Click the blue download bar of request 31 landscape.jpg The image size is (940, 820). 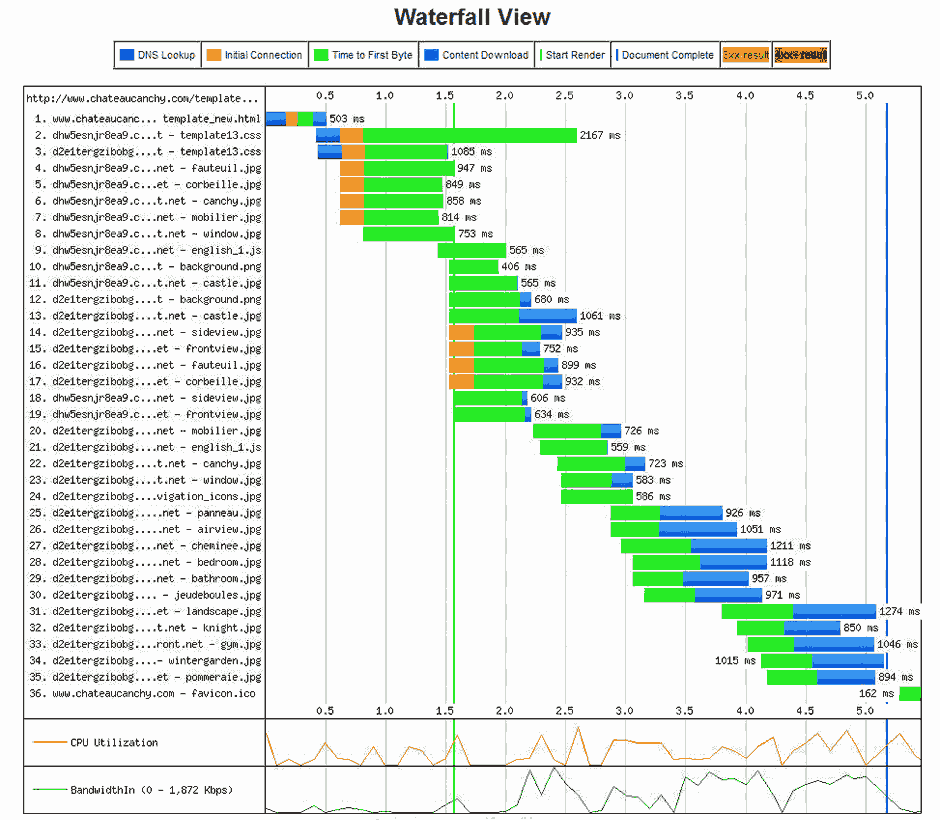click(834, 611)
